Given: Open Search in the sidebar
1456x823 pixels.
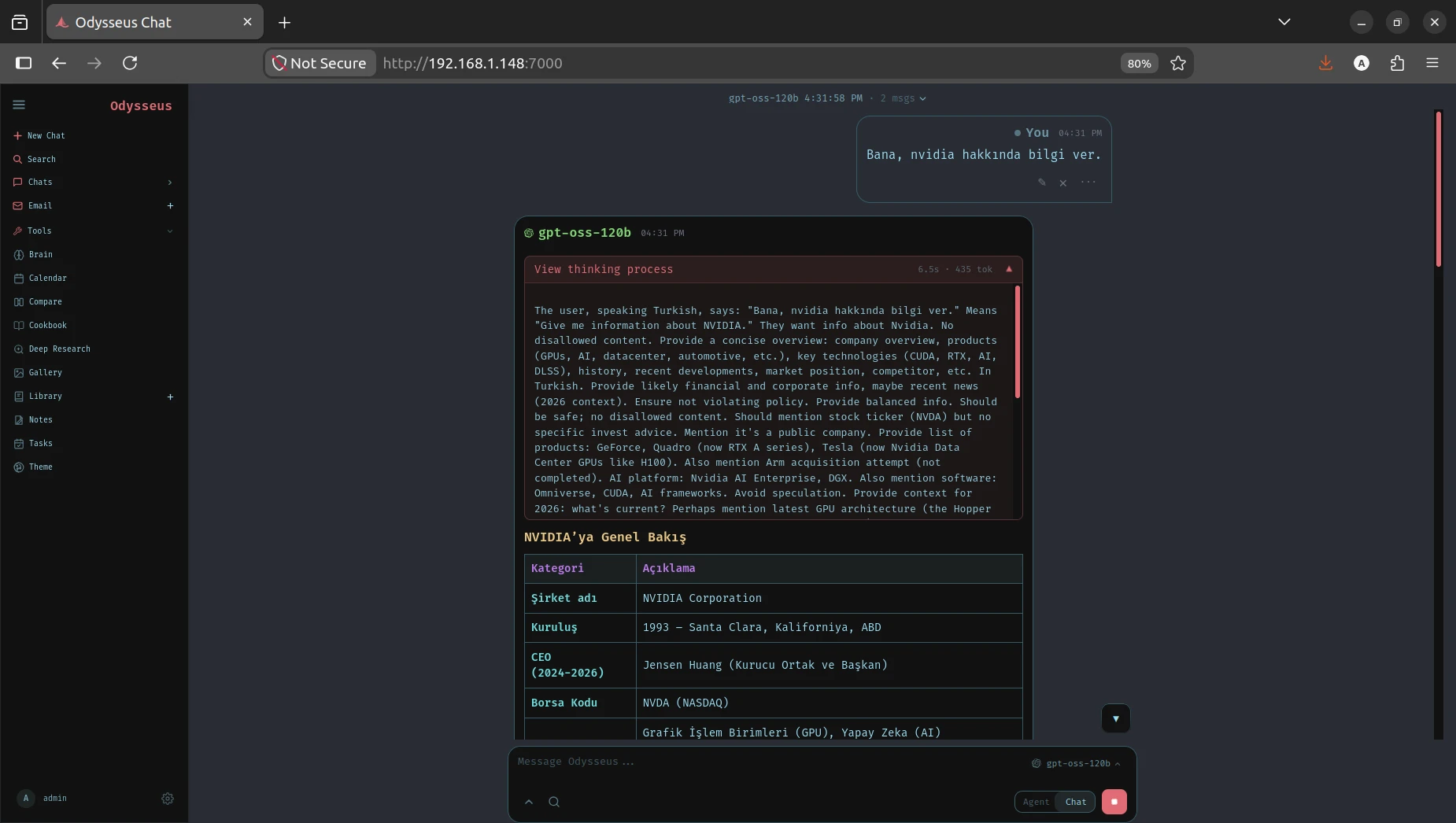Looking at the screenshot, I should click(x=35, y=159).
